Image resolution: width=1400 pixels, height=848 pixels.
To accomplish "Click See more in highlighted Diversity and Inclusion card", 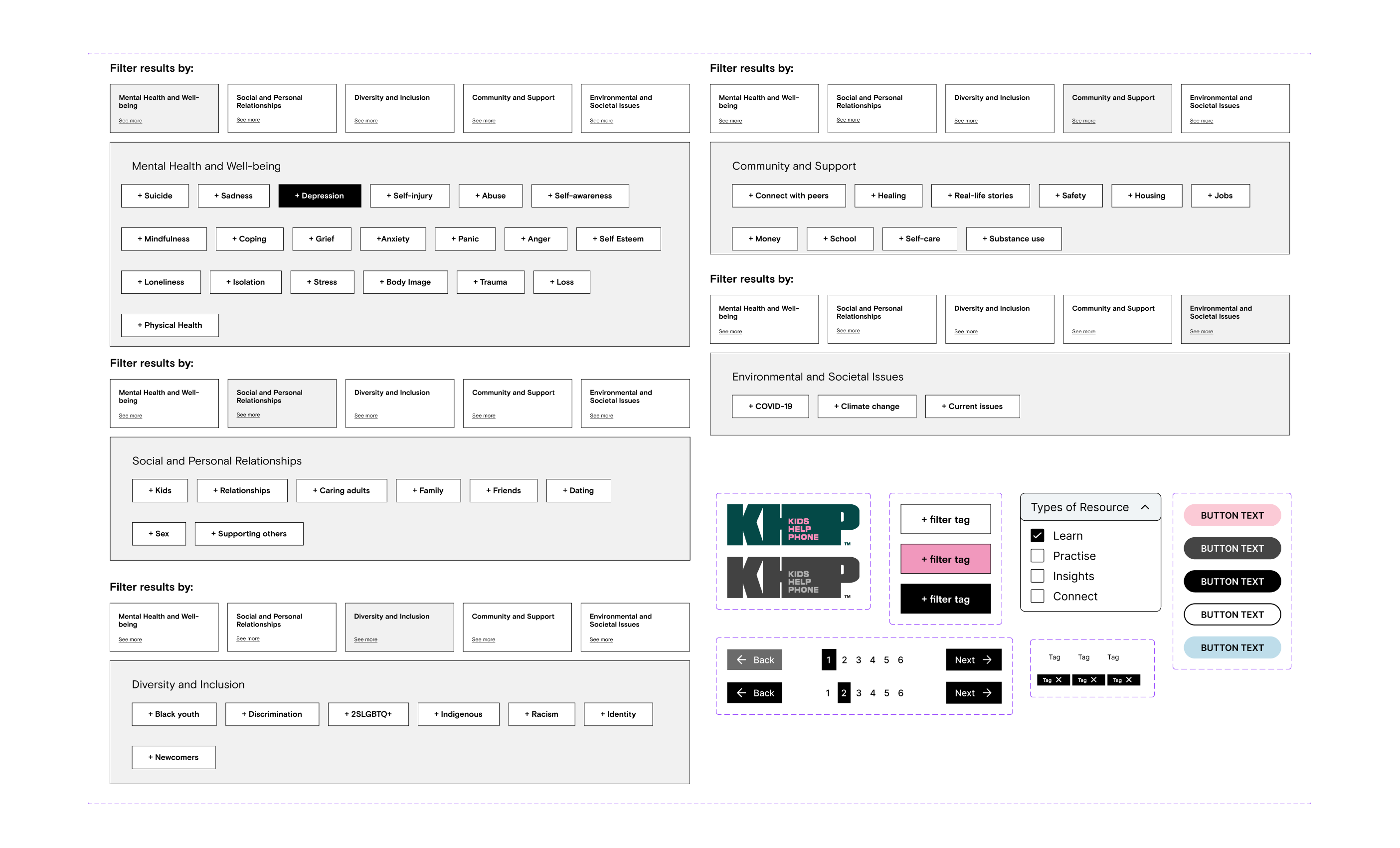I will pyautogui.click(x=365, y=640).
